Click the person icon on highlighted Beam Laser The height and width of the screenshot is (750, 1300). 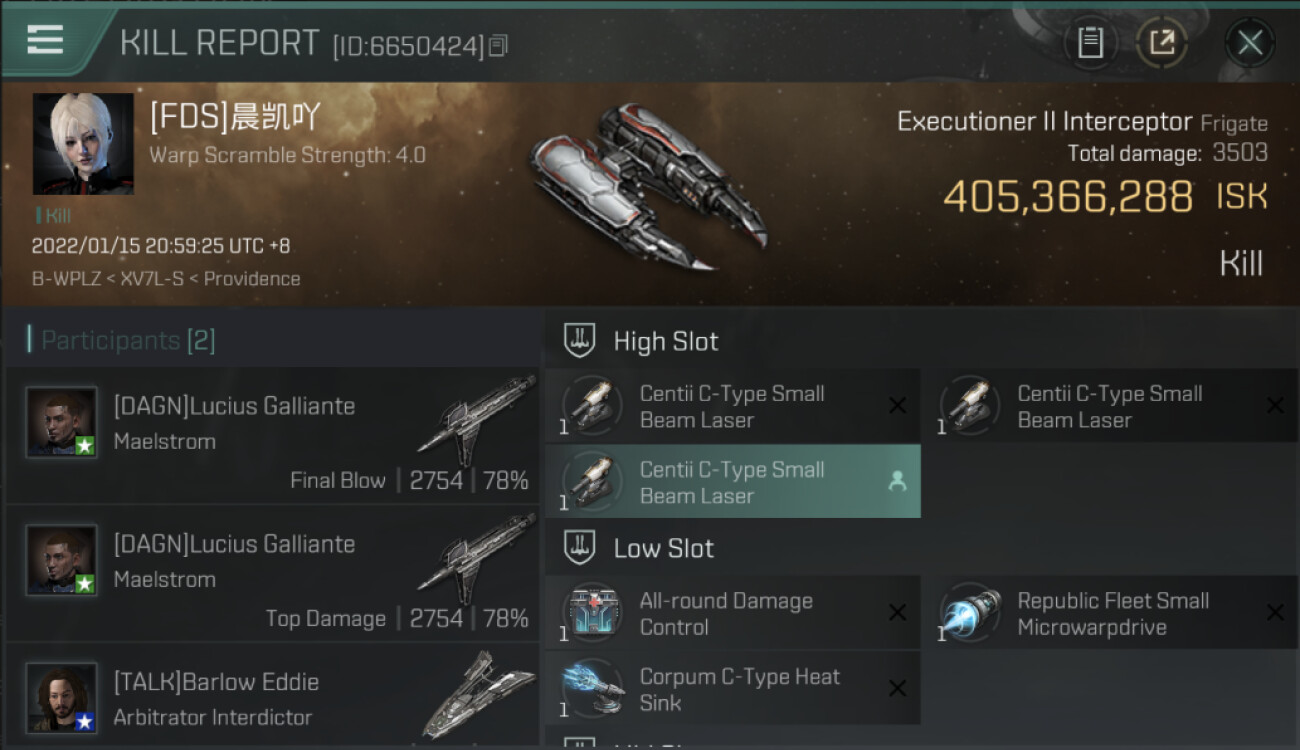pos(897,482)
